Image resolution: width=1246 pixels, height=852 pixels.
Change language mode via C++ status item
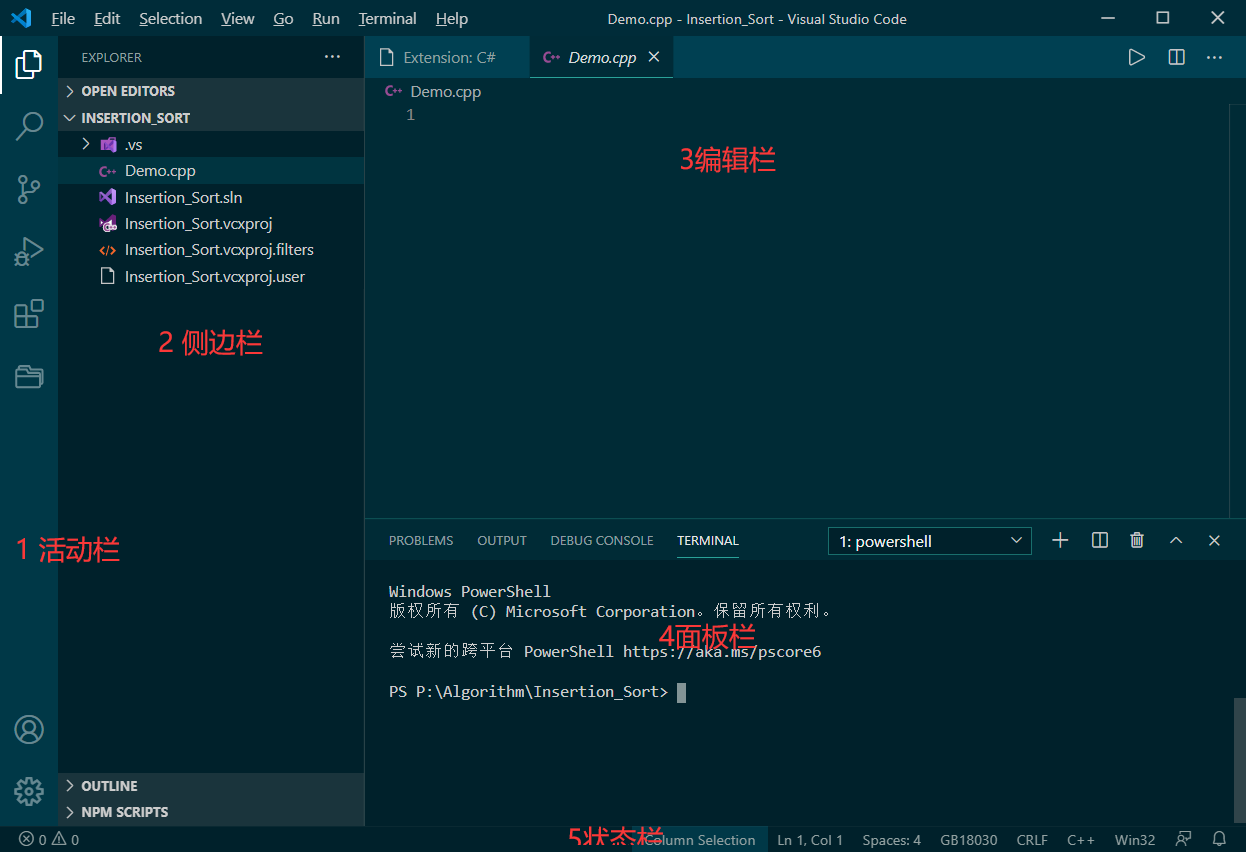(x=1081, y=840)
